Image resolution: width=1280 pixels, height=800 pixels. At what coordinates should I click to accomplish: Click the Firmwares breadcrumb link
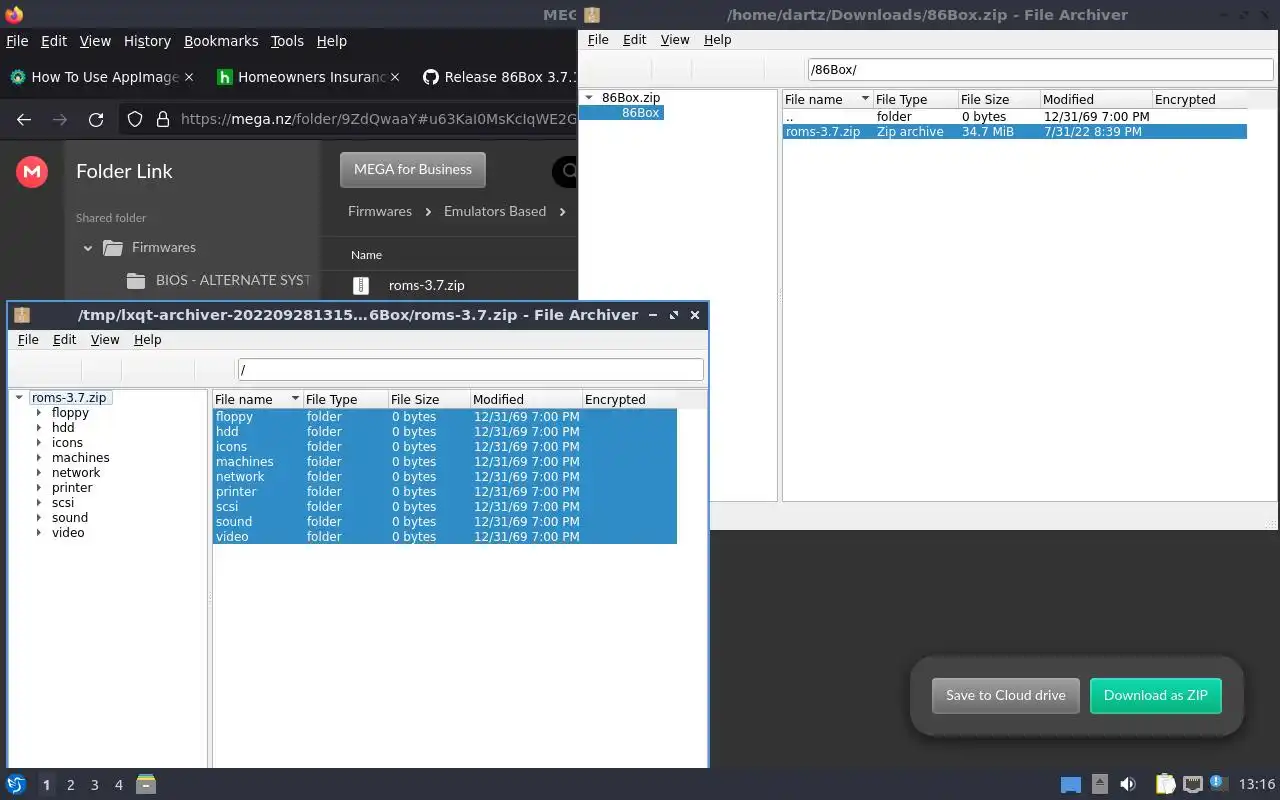tap(380, 211)
